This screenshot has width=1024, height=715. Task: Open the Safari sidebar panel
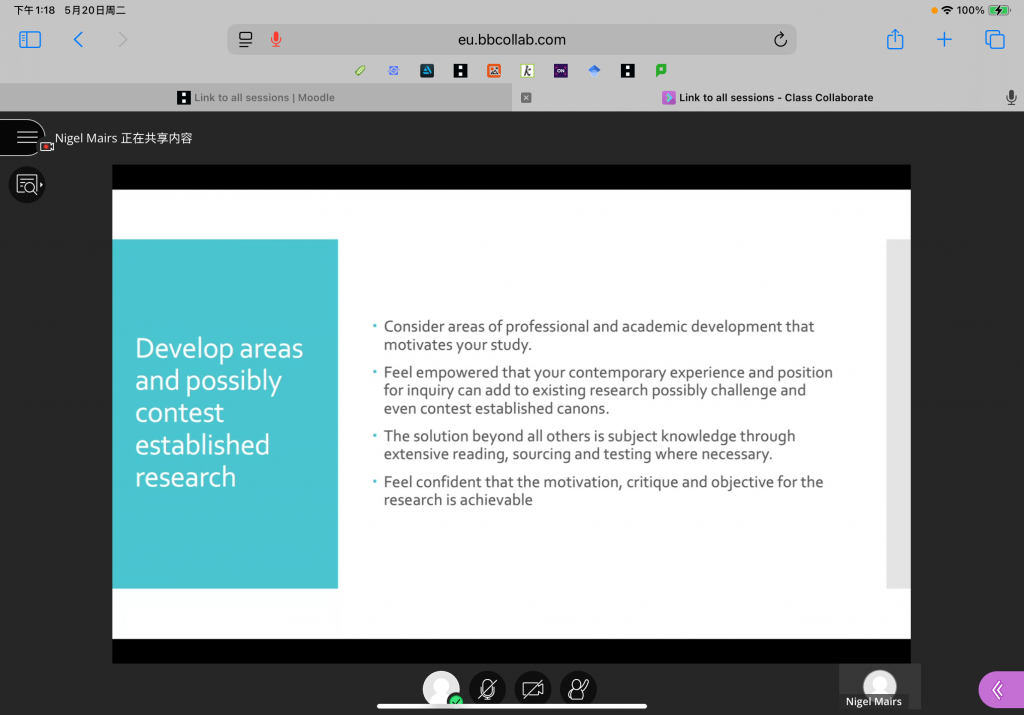click(x=30, y=40)
